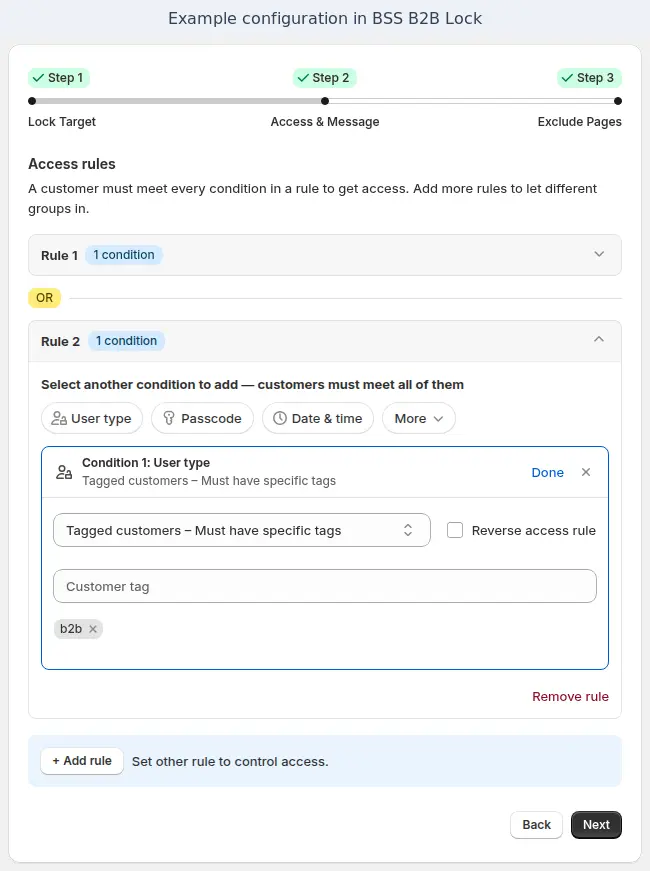The width and height of the screenshot is (650, 871).
Task: Expand Rule 1 with its chevron
Action: pos(599,254)
